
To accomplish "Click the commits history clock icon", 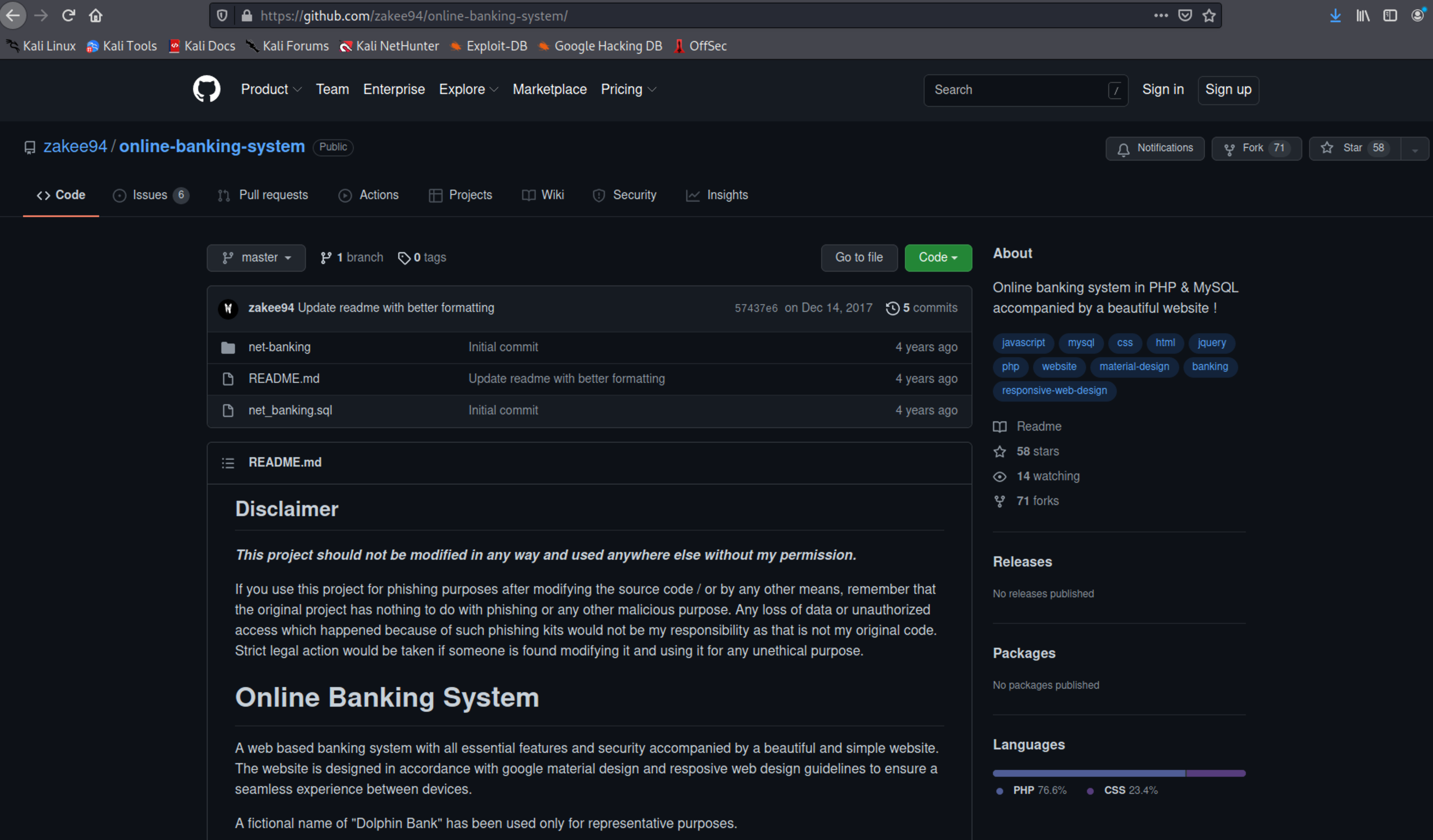I will click(x=892, y=308).
